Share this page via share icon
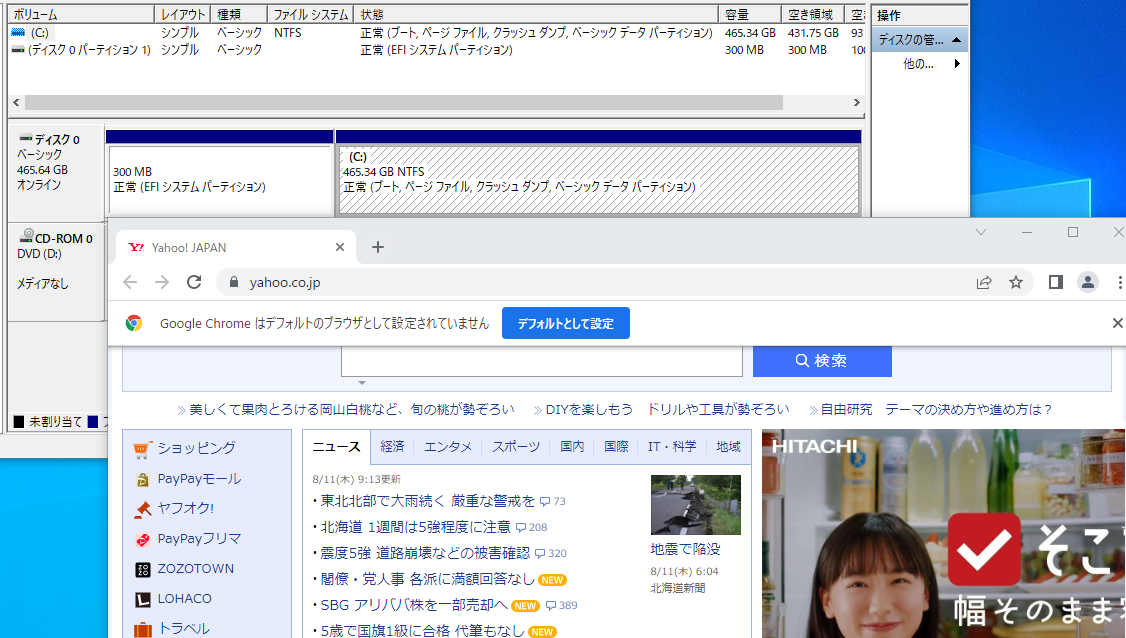The image size is (1126, 638). point(984,282)
